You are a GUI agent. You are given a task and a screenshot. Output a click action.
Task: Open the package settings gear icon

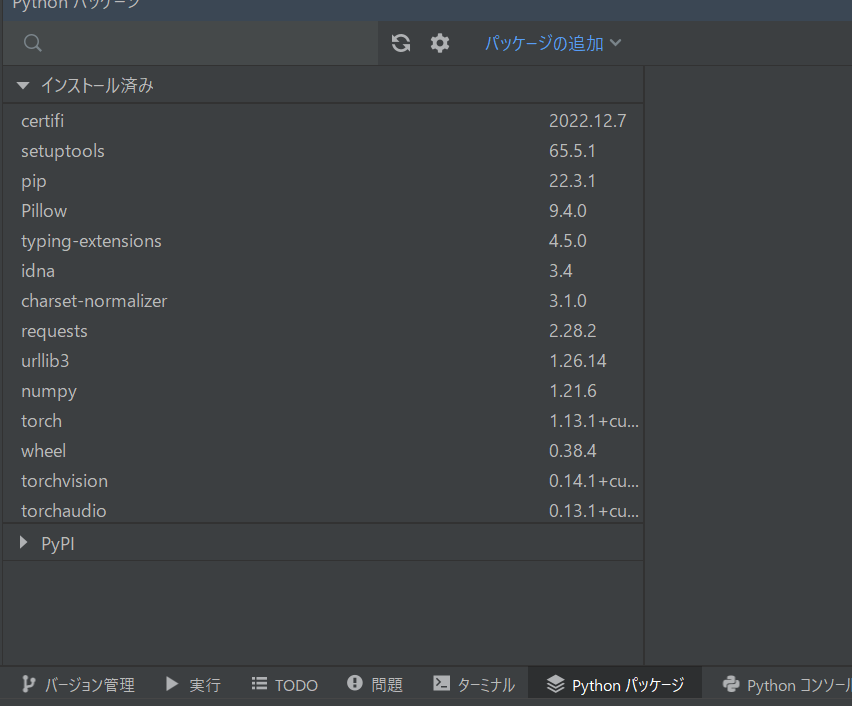coord(439,43)
